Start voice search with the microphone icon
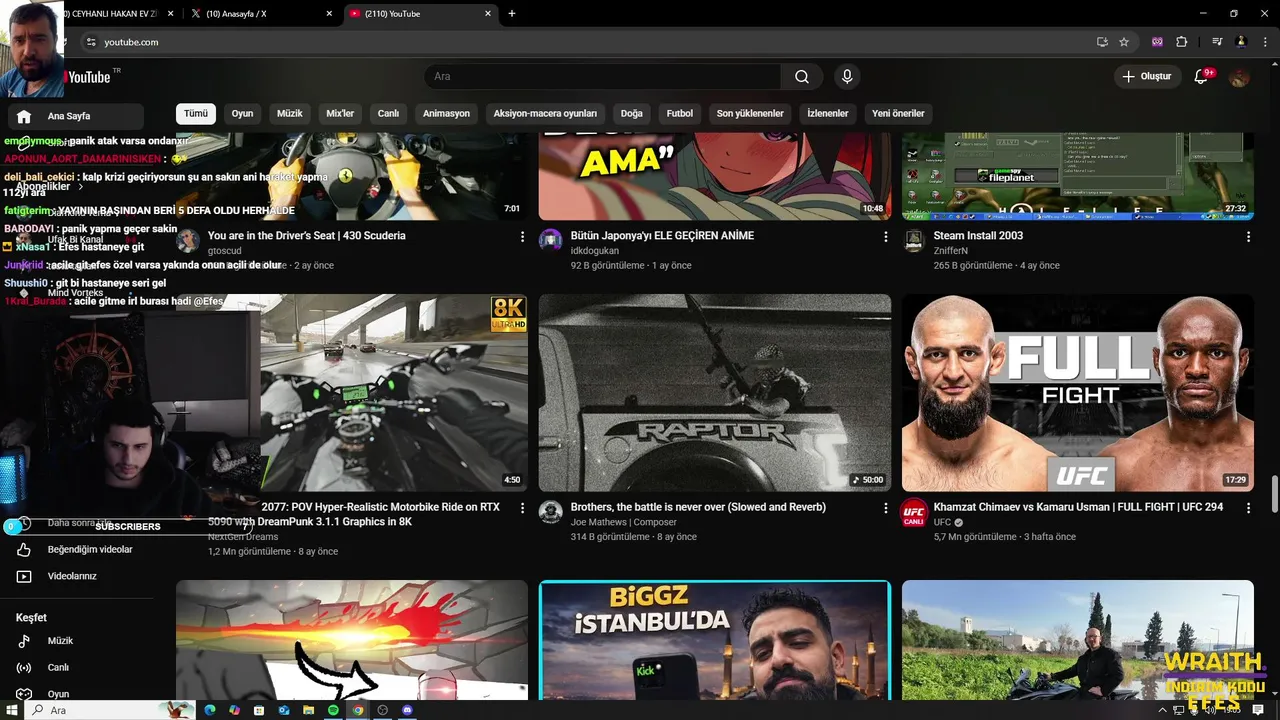Screen dimensions: 1280x720 click(847, 77)
